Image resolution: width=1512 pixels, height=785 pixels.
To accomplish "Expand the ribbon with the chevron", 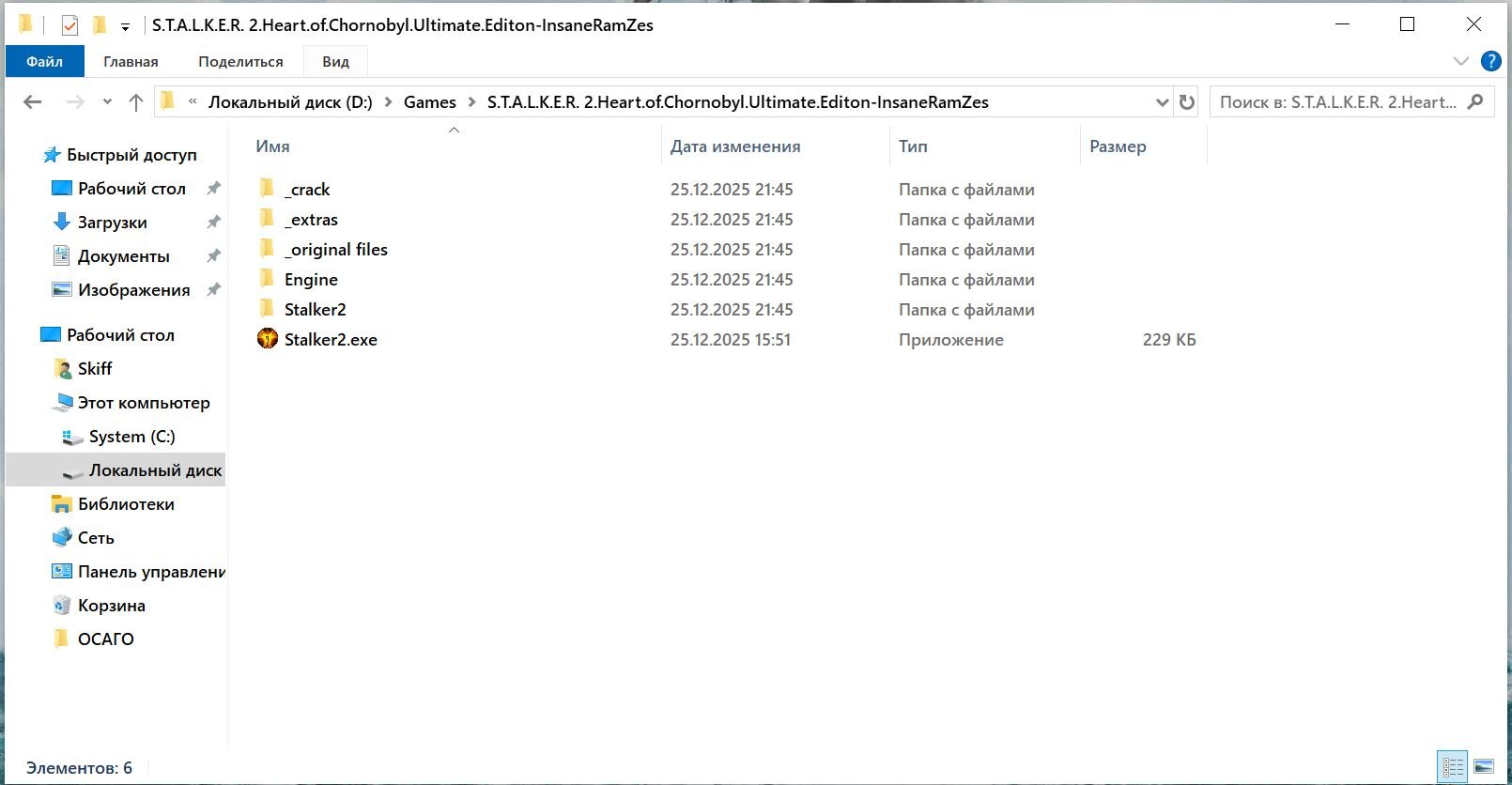I will [x=1460, y=62].
